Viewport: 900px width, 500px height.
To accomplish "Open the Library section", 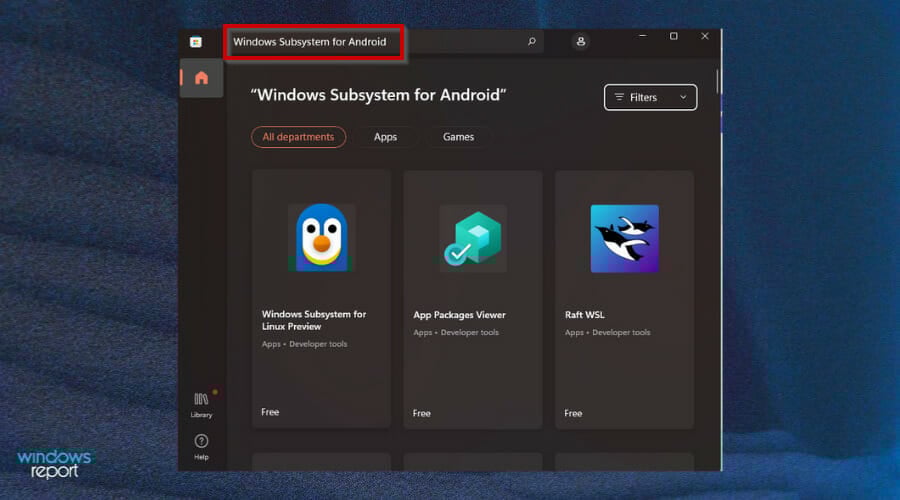I will click(201, 405).
